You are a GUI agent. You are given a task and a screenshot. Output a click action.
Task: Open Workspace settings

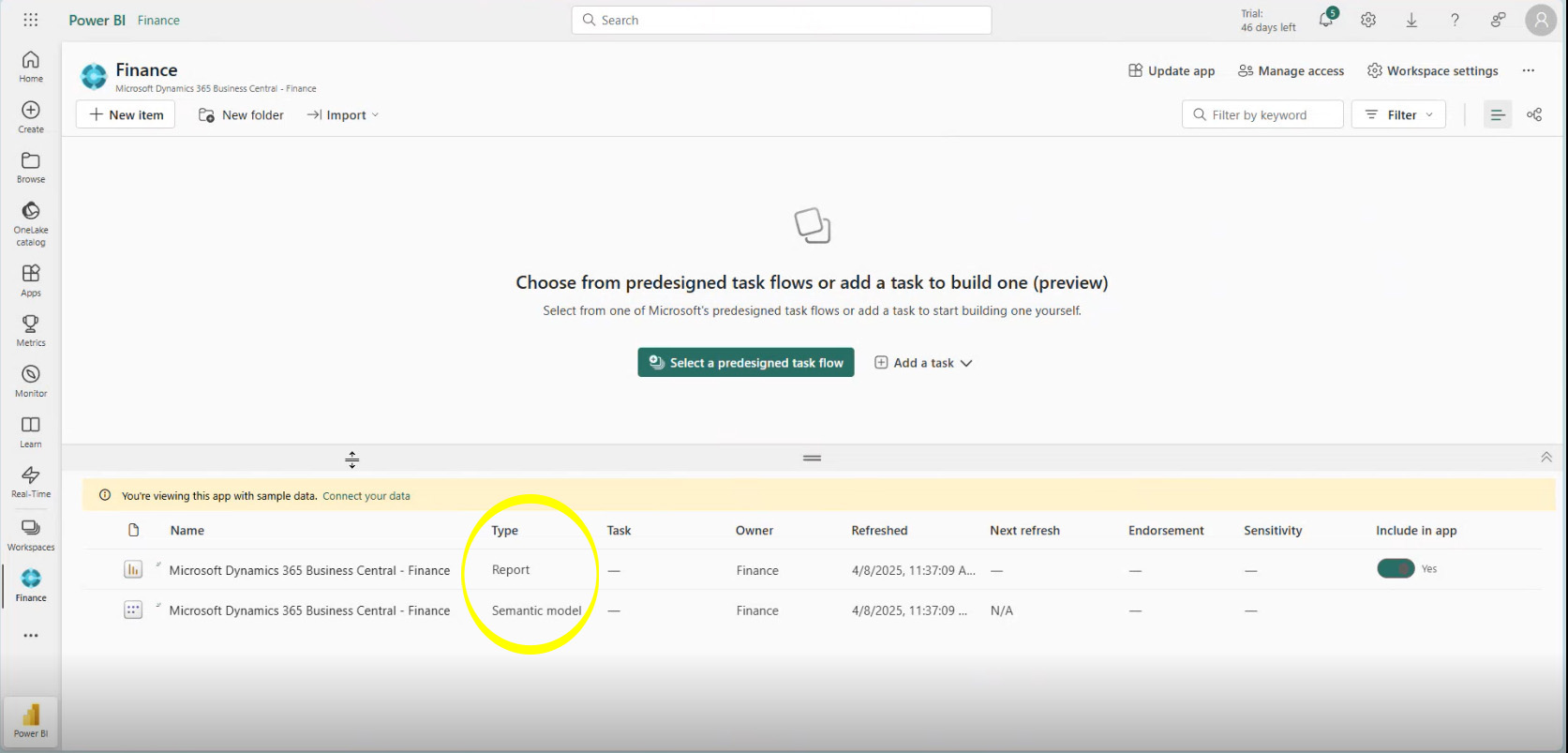pos(1433,70)
